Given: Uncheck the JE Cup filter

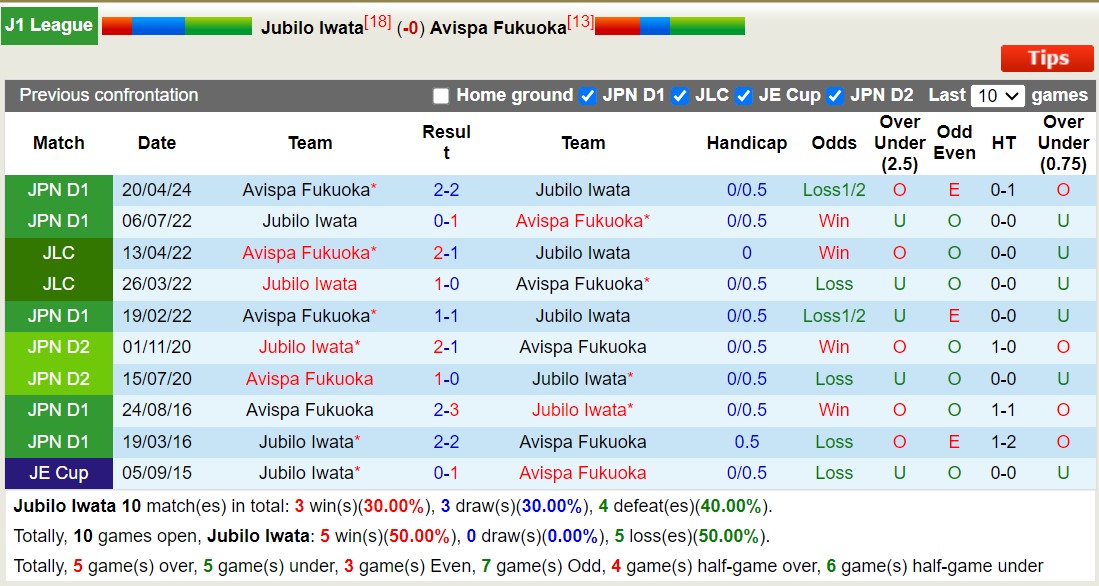Looking at the screenshot, I should tap(743, 96).
